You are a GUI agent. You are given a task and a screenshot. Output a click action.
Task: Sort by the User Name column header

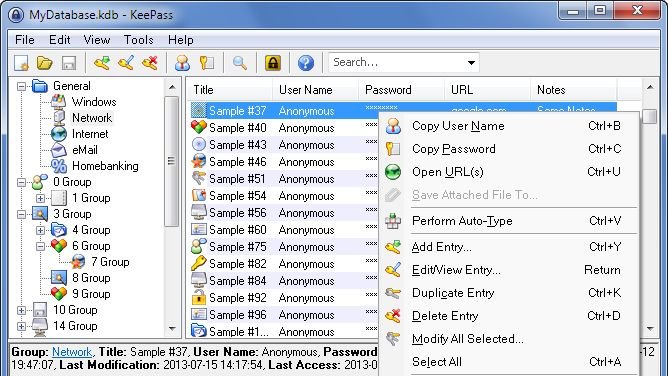coord(315,90)
